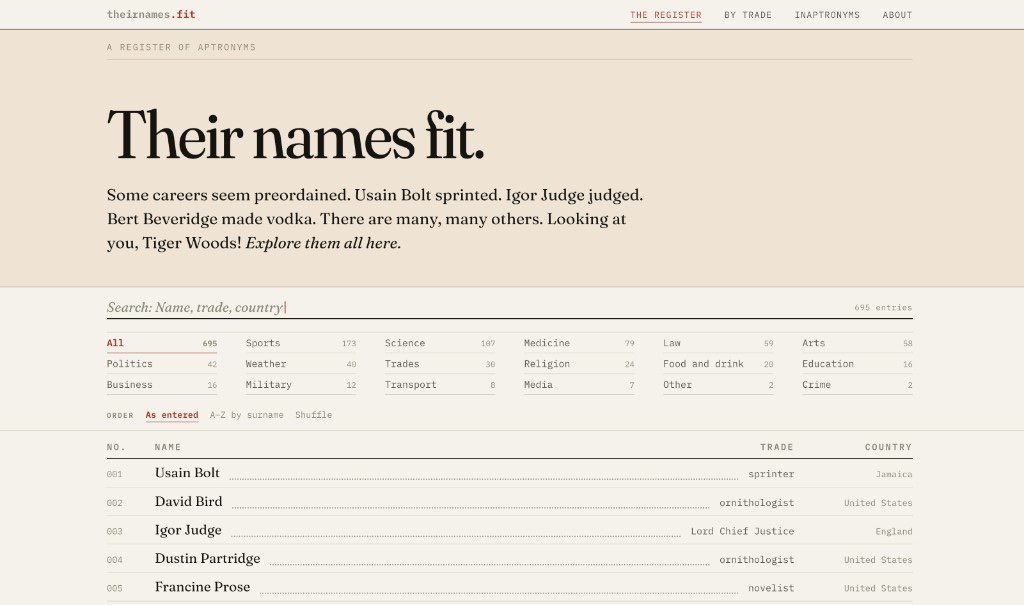
Task: Choose the Military category
Action: [x=300, y=385]
